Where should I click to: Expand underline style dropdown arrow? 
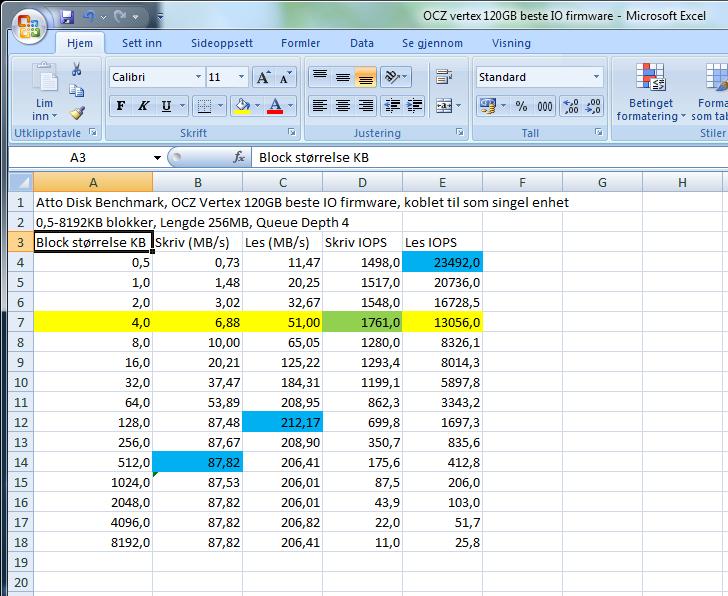pyautogui.click(x=182, y=106)
